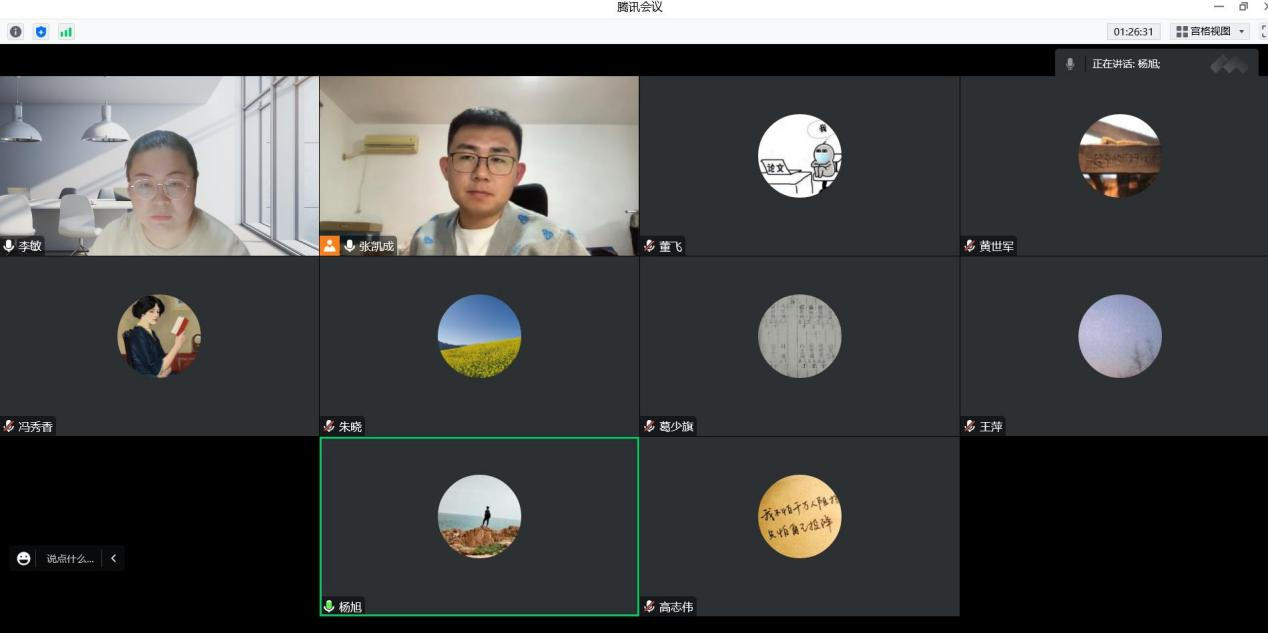Viewport: 1268px width, 633px height.
Task: Collapse the chat bar with the chevron
Action: coord(114,559)
